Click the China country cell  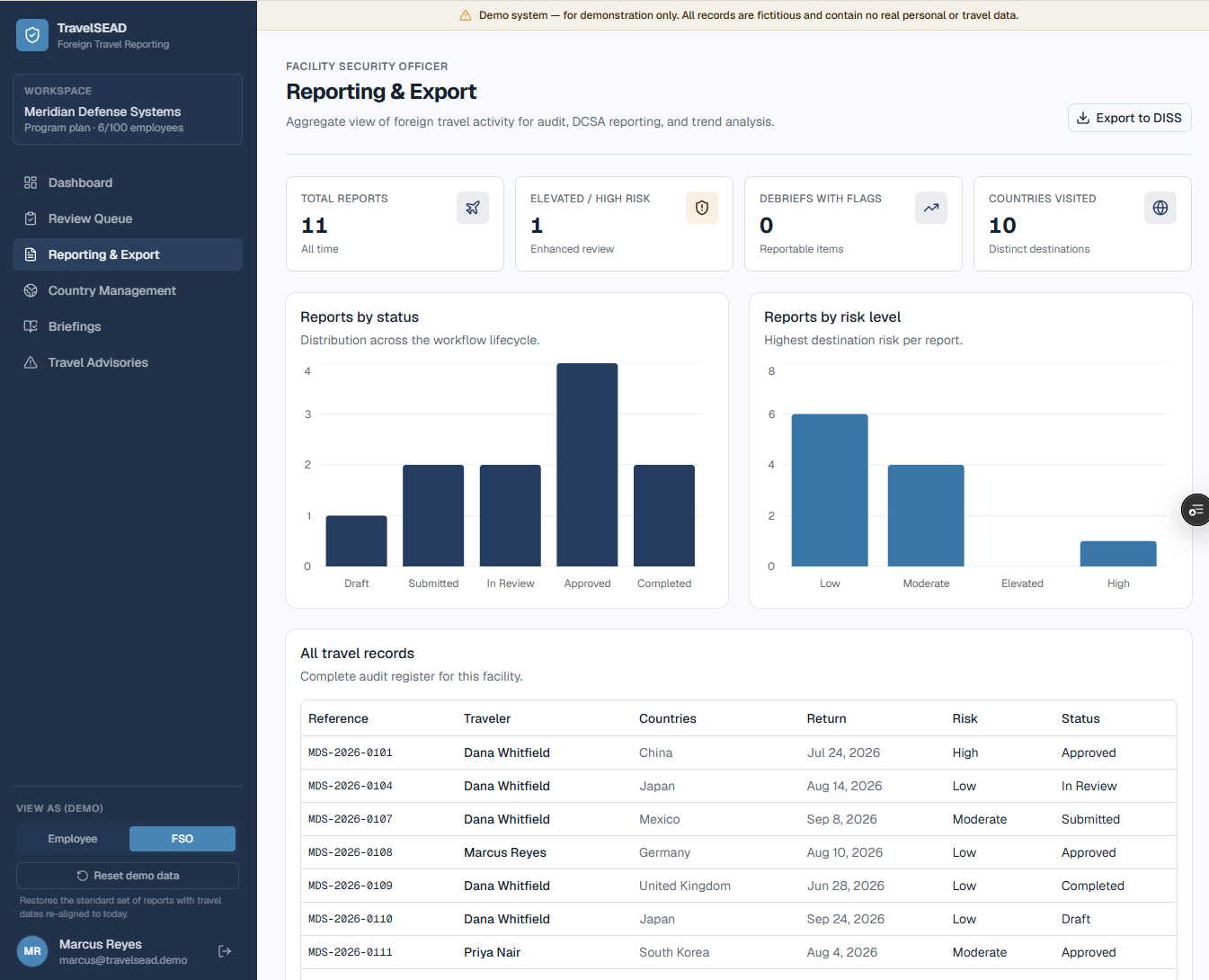click(656, 753)
